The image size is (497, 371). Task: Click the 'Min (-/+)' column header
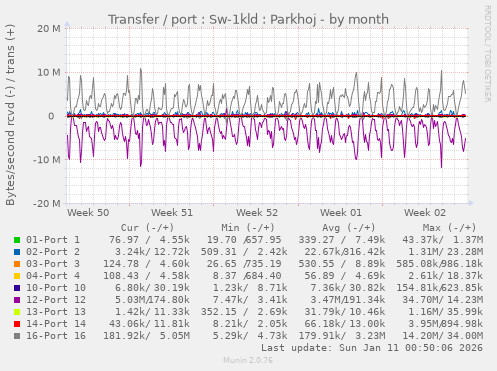pyautogui.click(x=248, y=228)
